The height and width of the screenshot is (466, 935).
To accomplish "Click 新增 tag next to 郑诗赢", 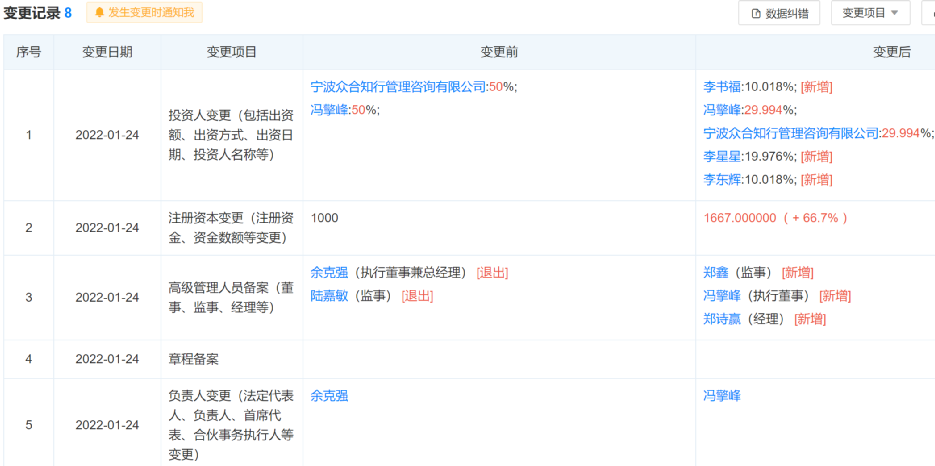I will tap(810, 319).
